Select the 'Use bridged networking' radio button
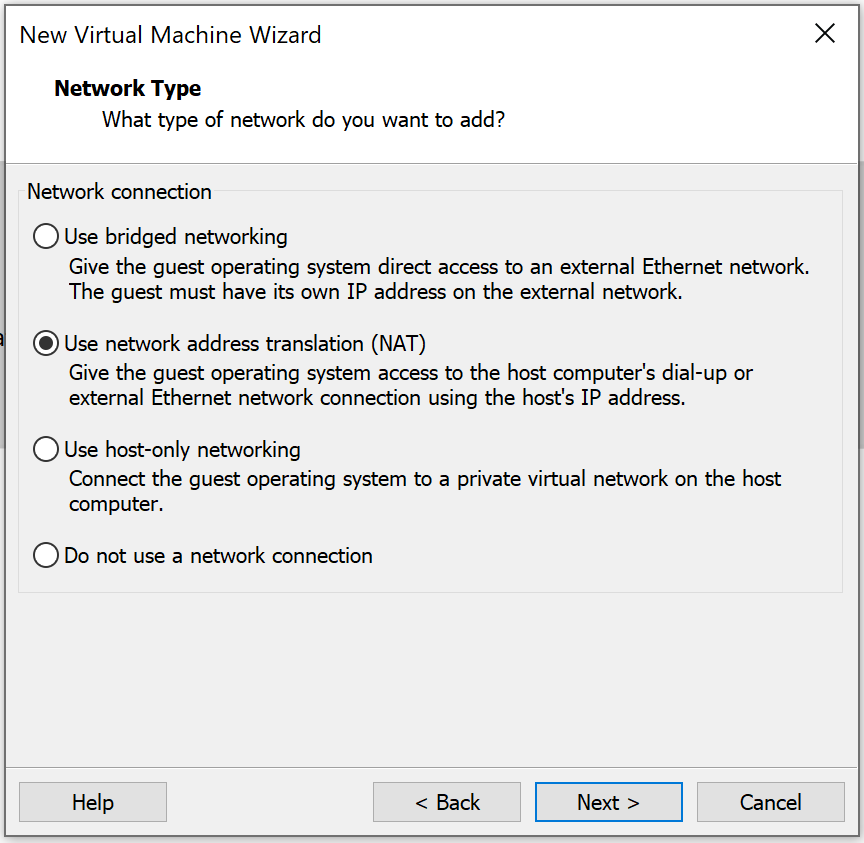 [175, 236]
